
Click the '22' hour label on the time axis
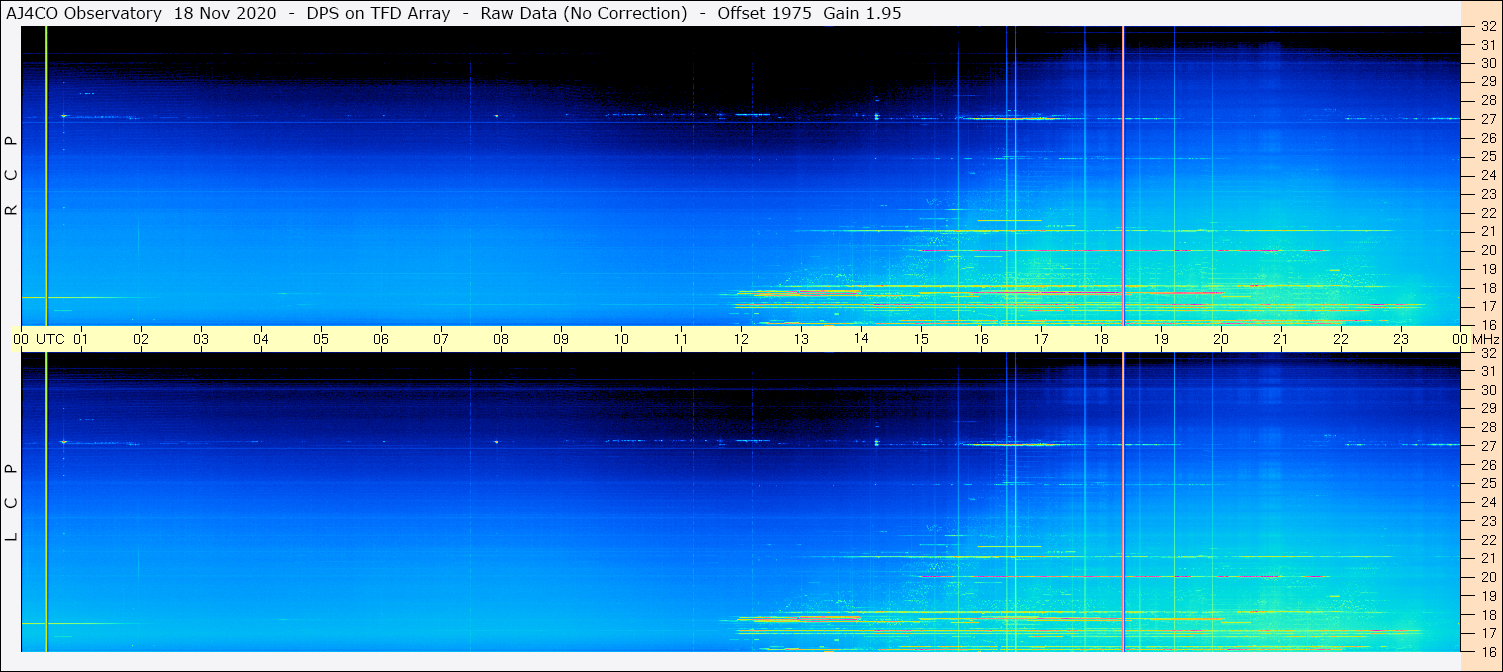coord(1341,339)
